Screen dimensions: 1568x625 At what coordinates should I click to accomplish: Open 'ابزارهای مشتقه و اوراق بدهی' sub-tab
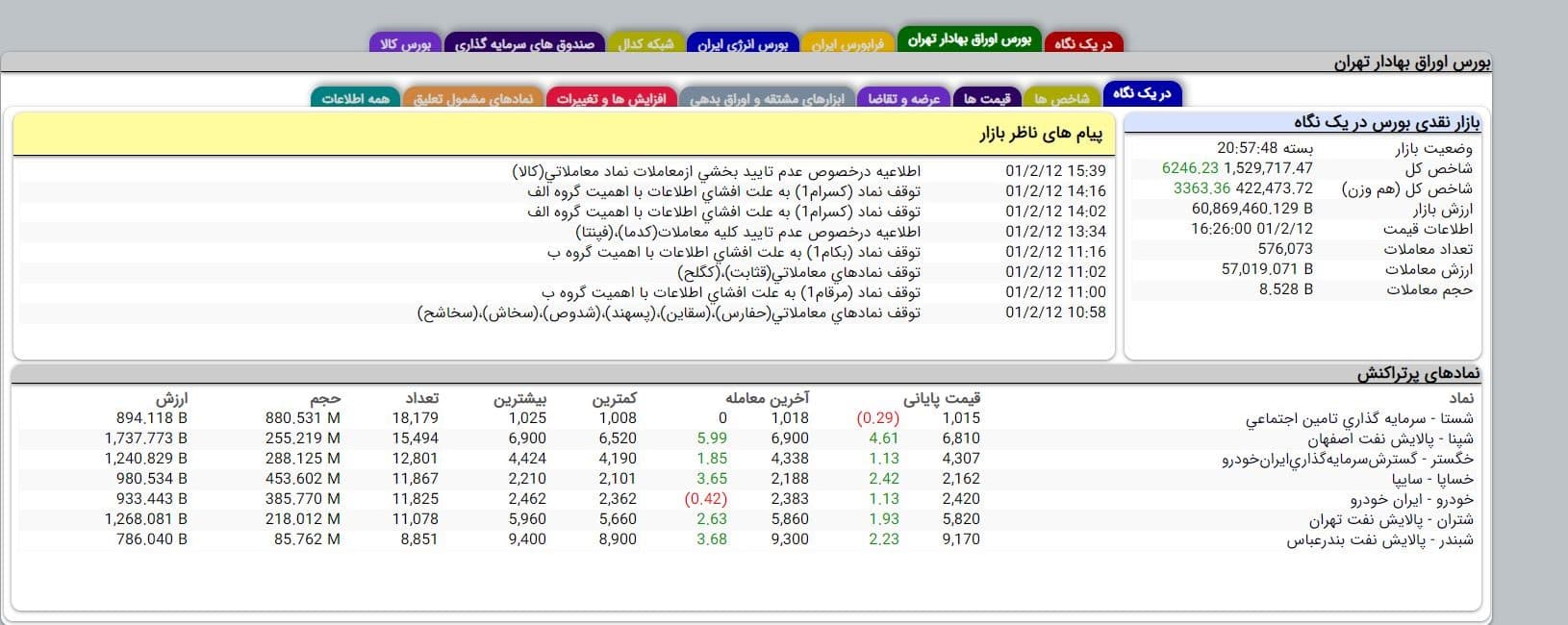(767, 98)
